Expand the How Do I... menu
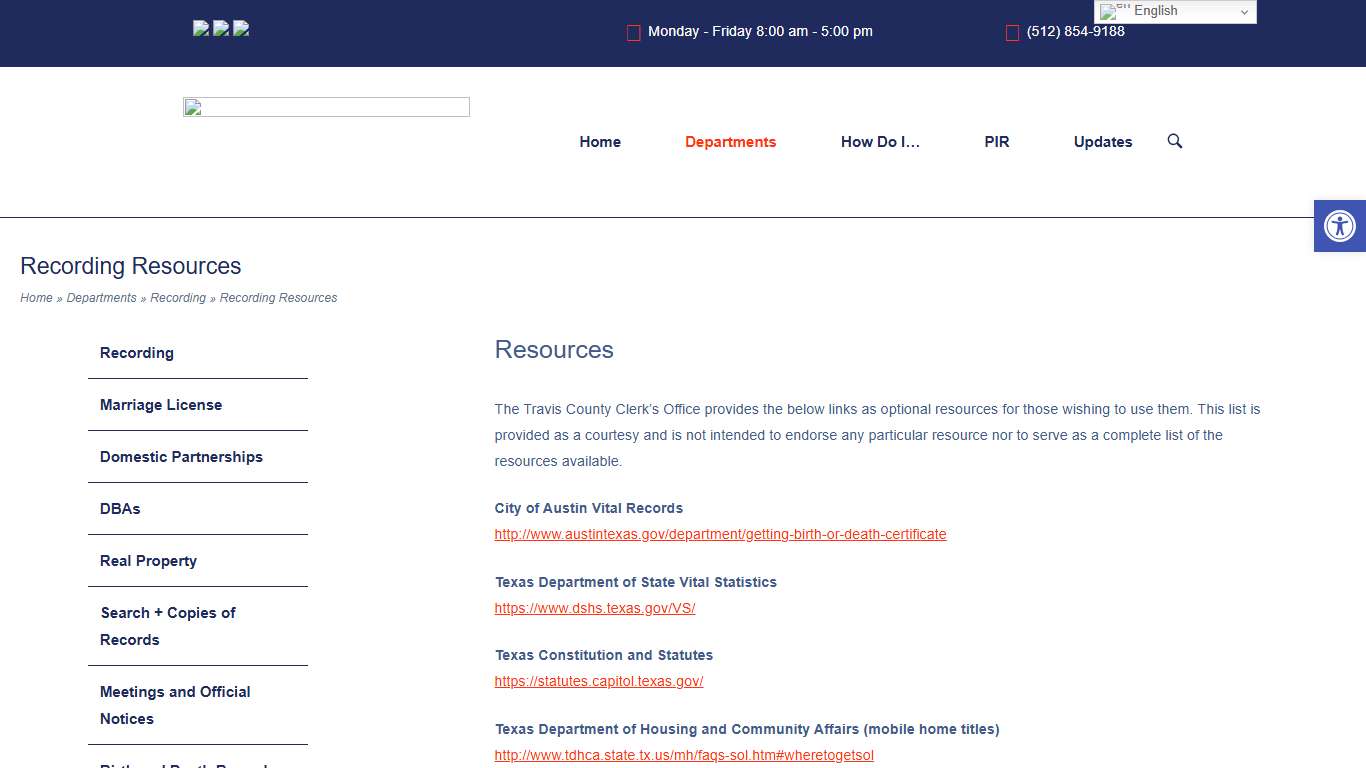Screen dimensions: 1366x768 pyautogui.click(x=880, y=141)
